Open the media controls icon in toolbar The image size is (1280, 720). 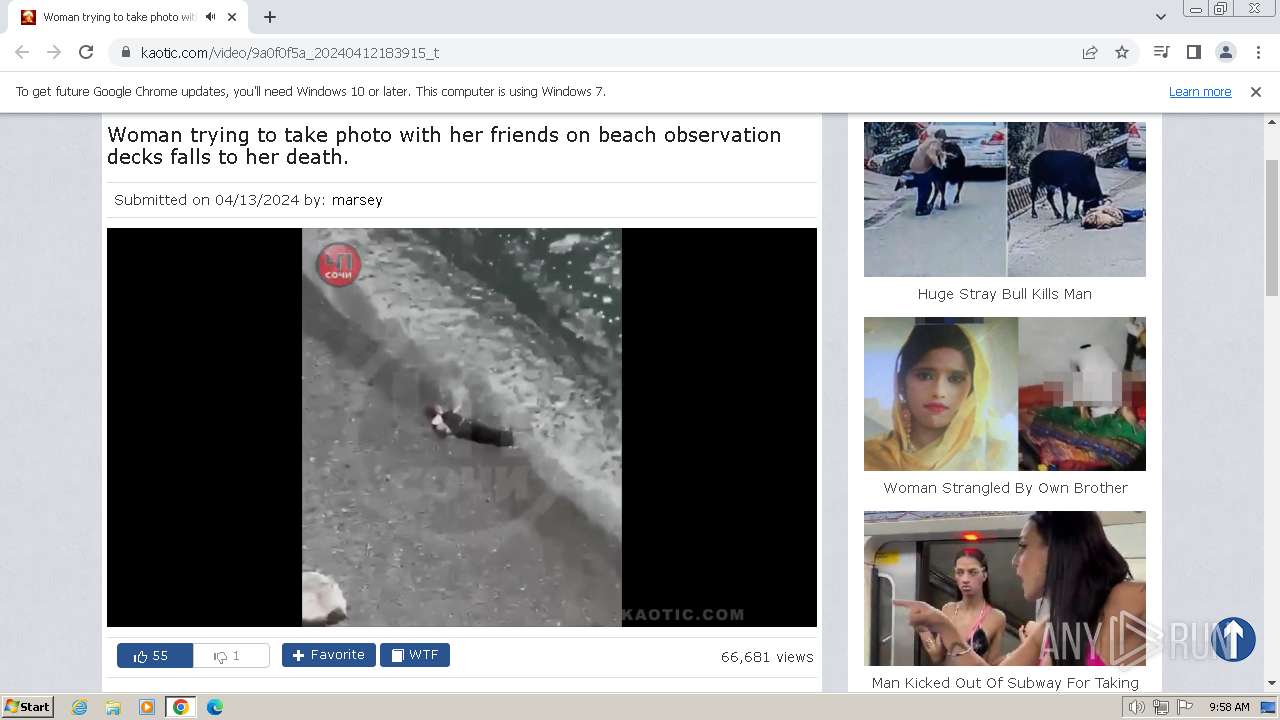coord(1161,52)
